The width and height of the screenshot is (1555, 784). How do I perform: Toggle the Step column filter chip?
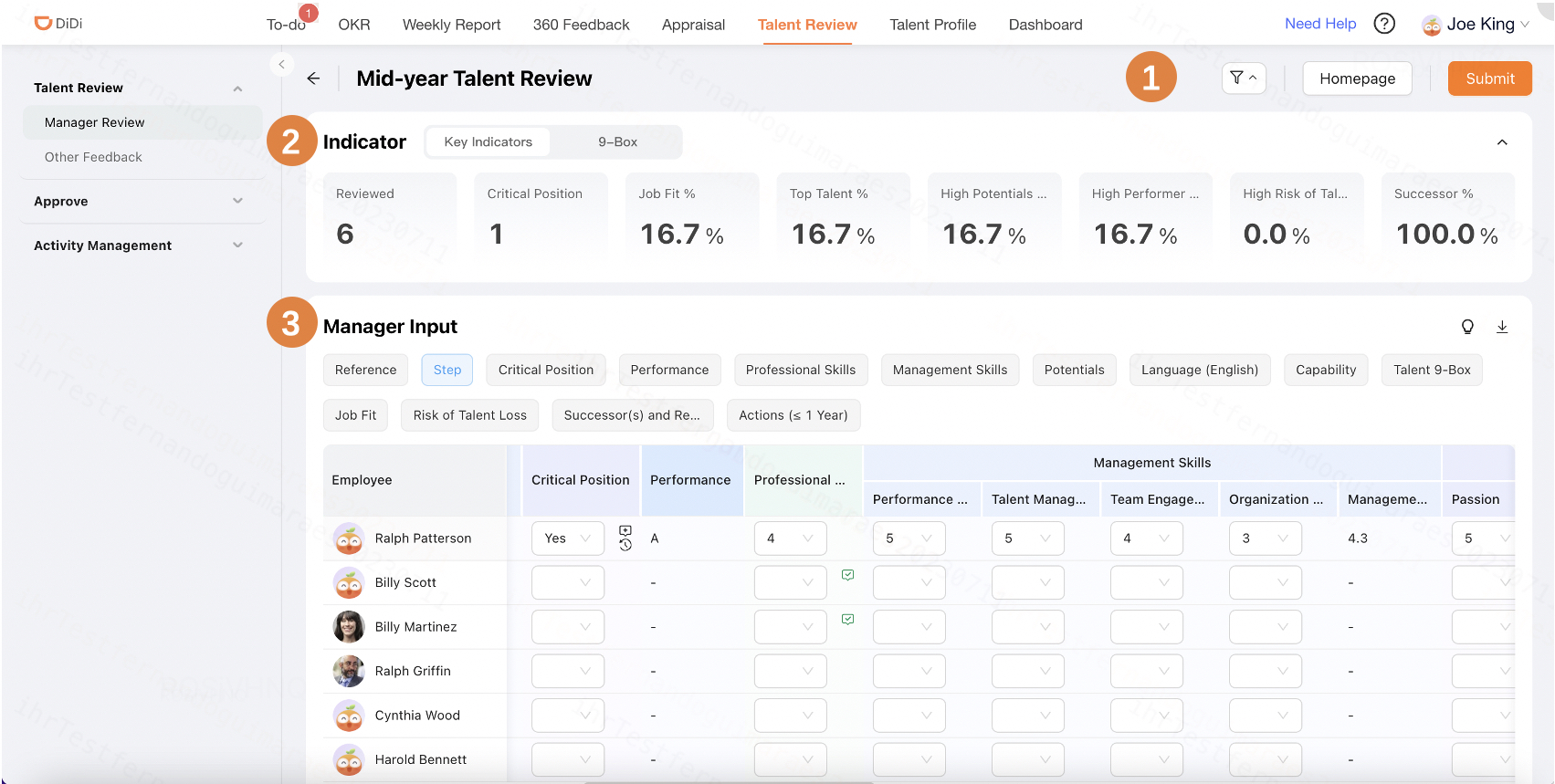point(447,370)
